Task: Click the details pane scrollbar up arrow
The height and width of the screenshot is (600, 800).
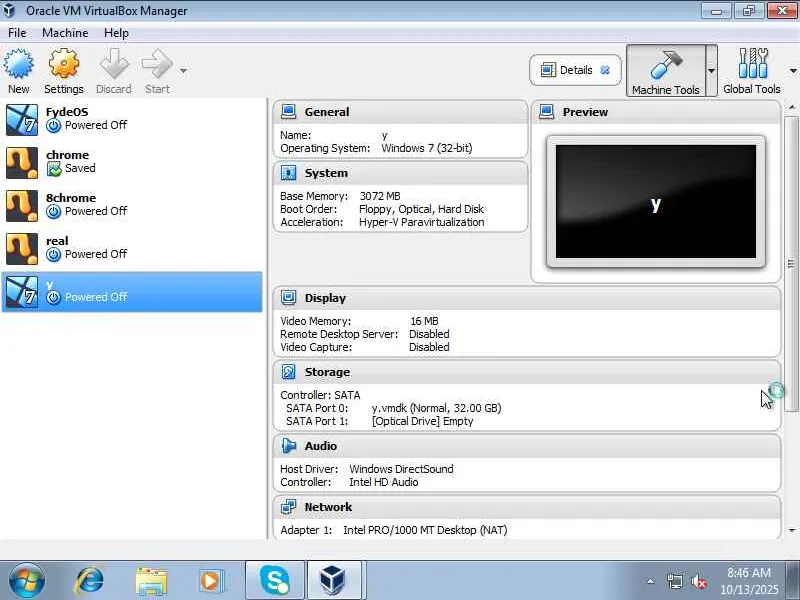Action: click(791, 107)
